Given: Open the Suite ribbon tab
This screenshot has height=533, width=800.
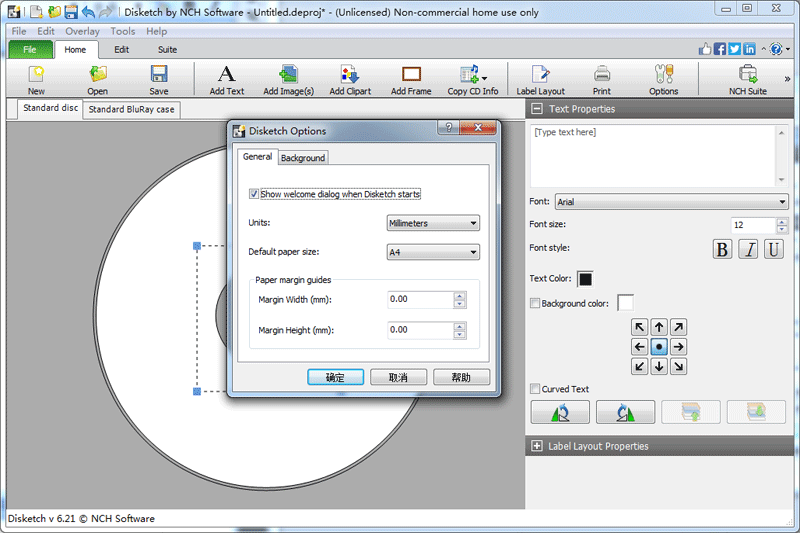Looking at the screenshot, I should click(167, 49).
